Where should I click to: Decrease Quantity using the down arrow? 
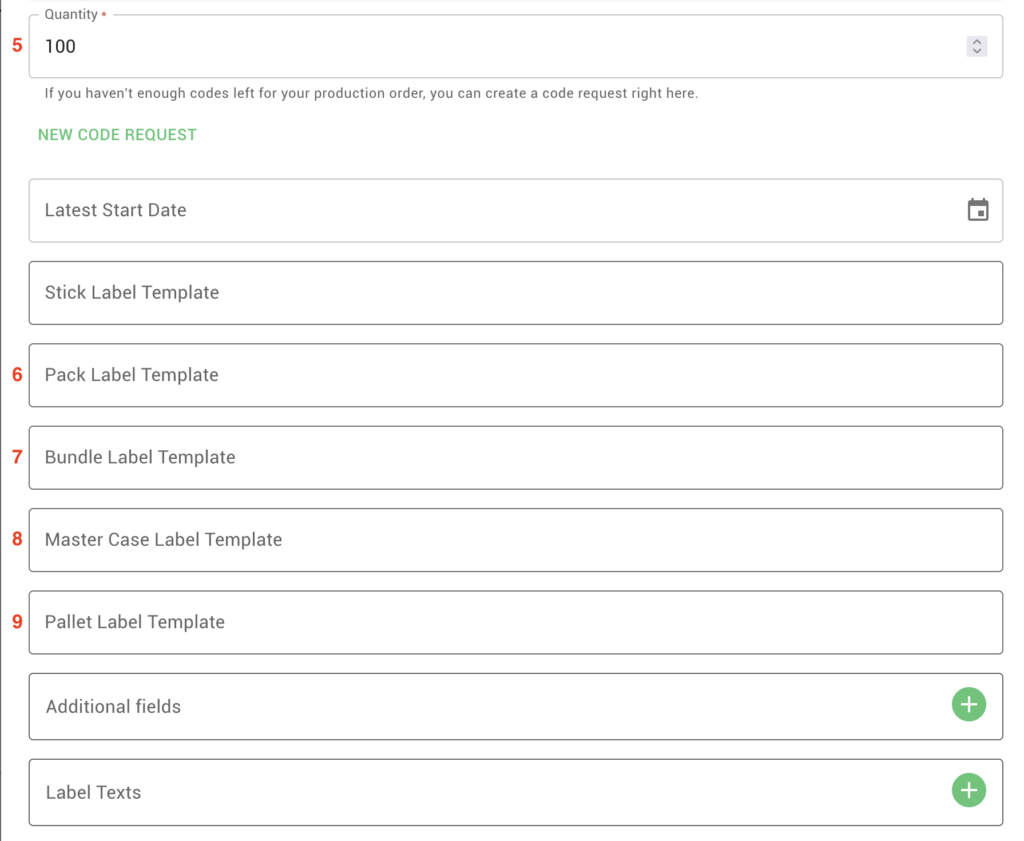pos(977,51)
